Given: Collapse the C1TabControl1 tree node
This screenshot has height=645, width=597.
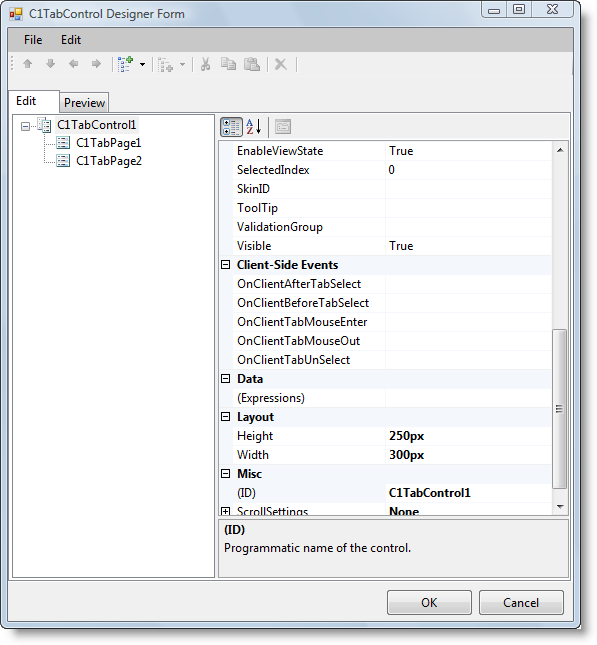Looking at the screenshot, I should pos(26,126).
